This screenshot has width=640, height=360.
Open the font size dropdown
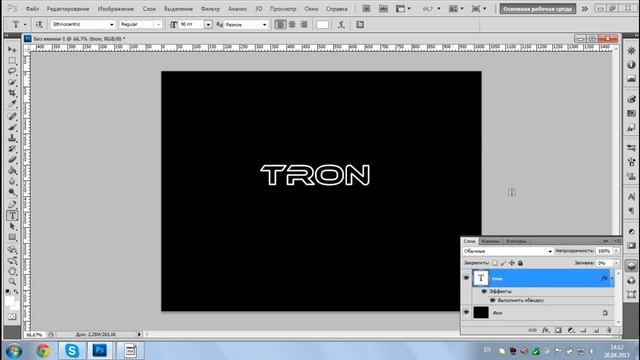208,24
